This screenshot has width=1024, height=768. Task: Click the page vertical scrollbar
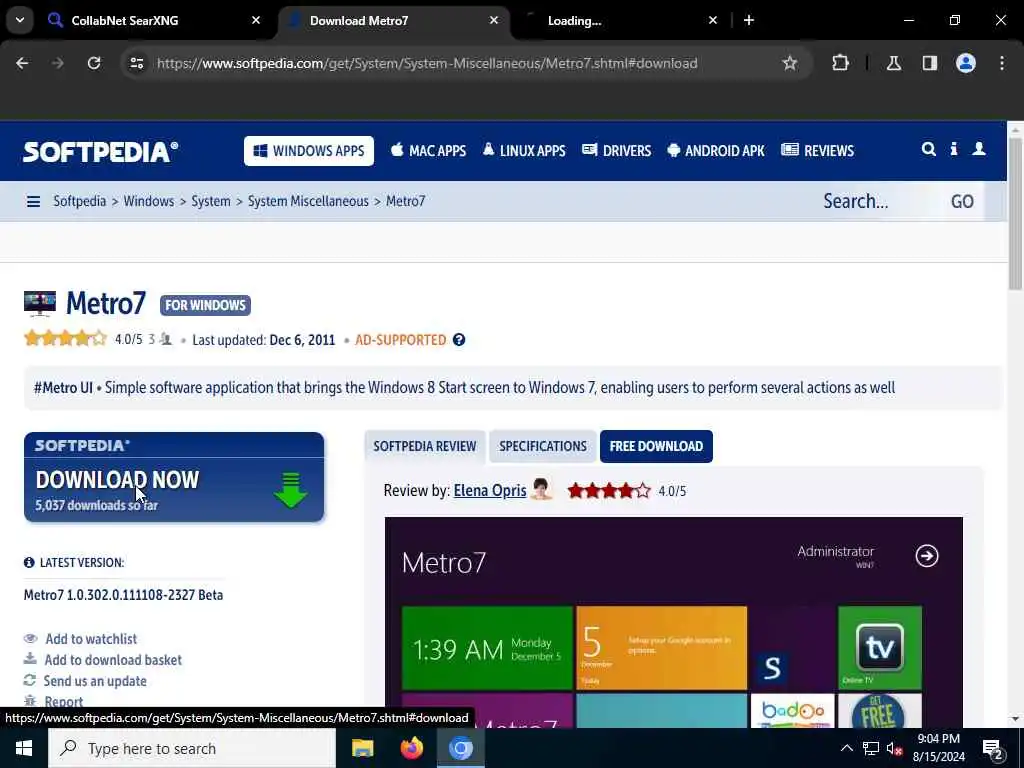pyautogui.click(x=1015, y=214)
